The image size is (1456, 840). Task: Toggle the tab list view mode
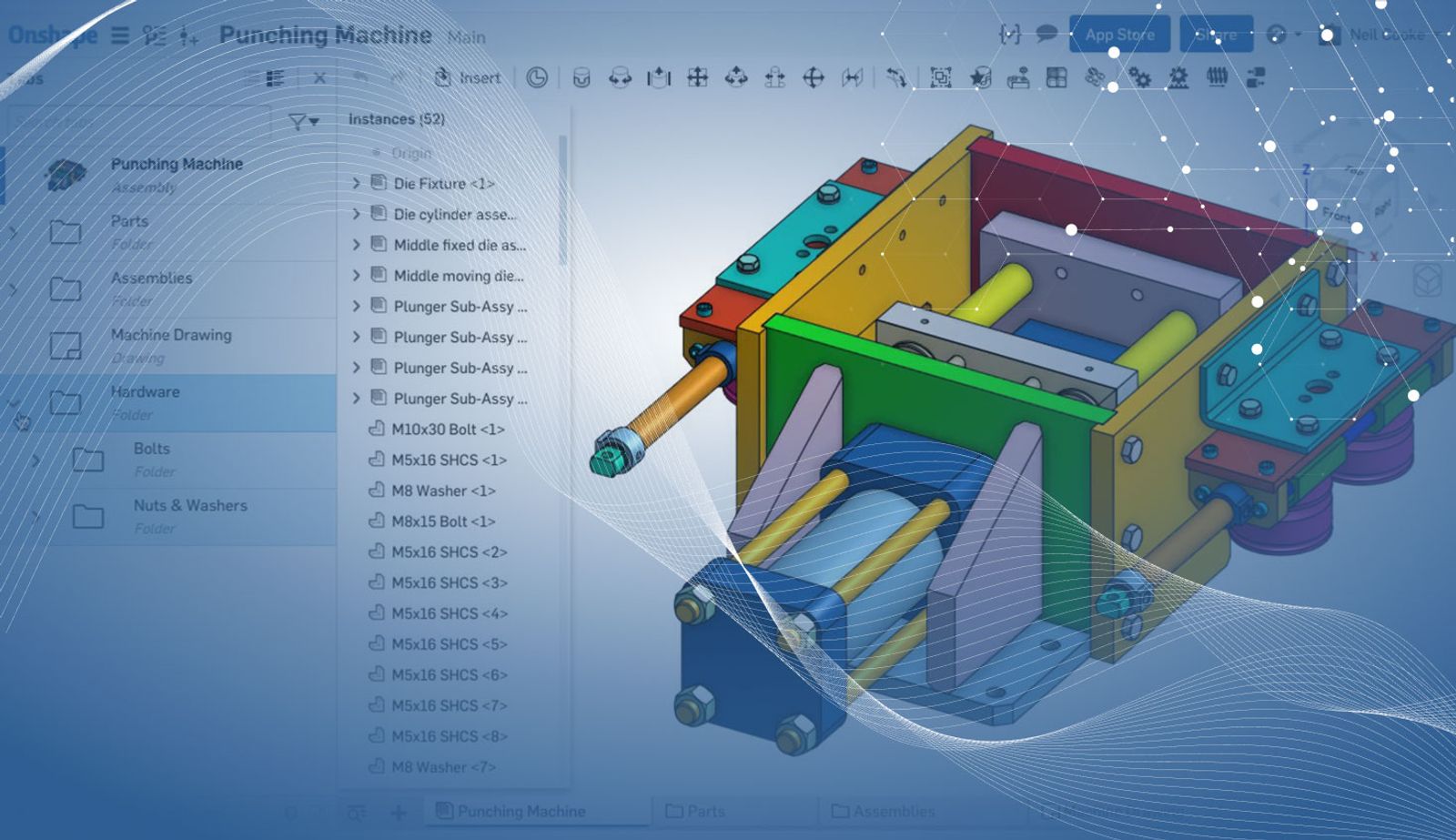click(x=275, y=78)
